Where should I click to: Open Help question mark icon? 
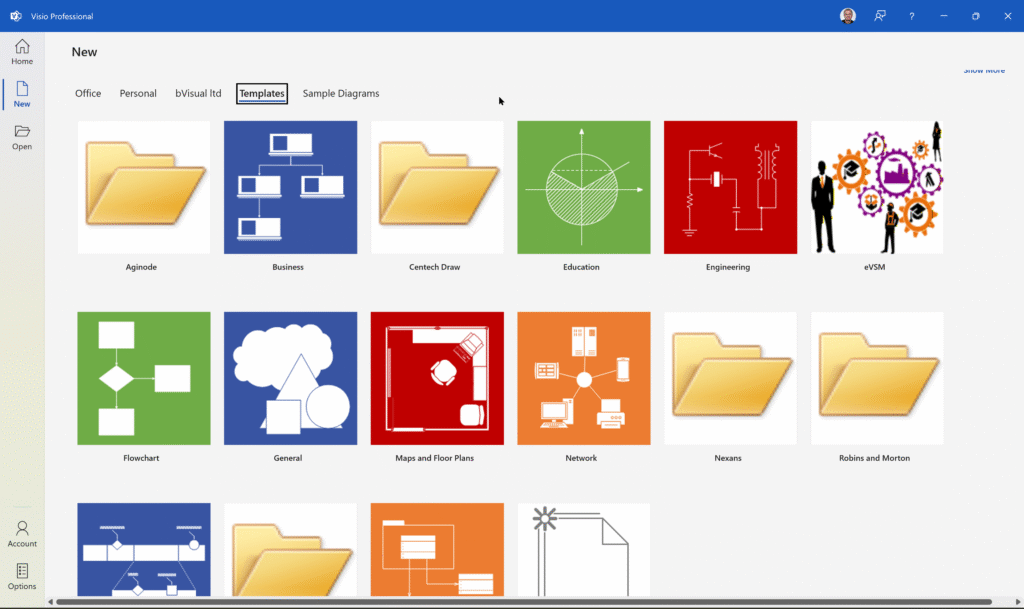(x=911, y=16)
